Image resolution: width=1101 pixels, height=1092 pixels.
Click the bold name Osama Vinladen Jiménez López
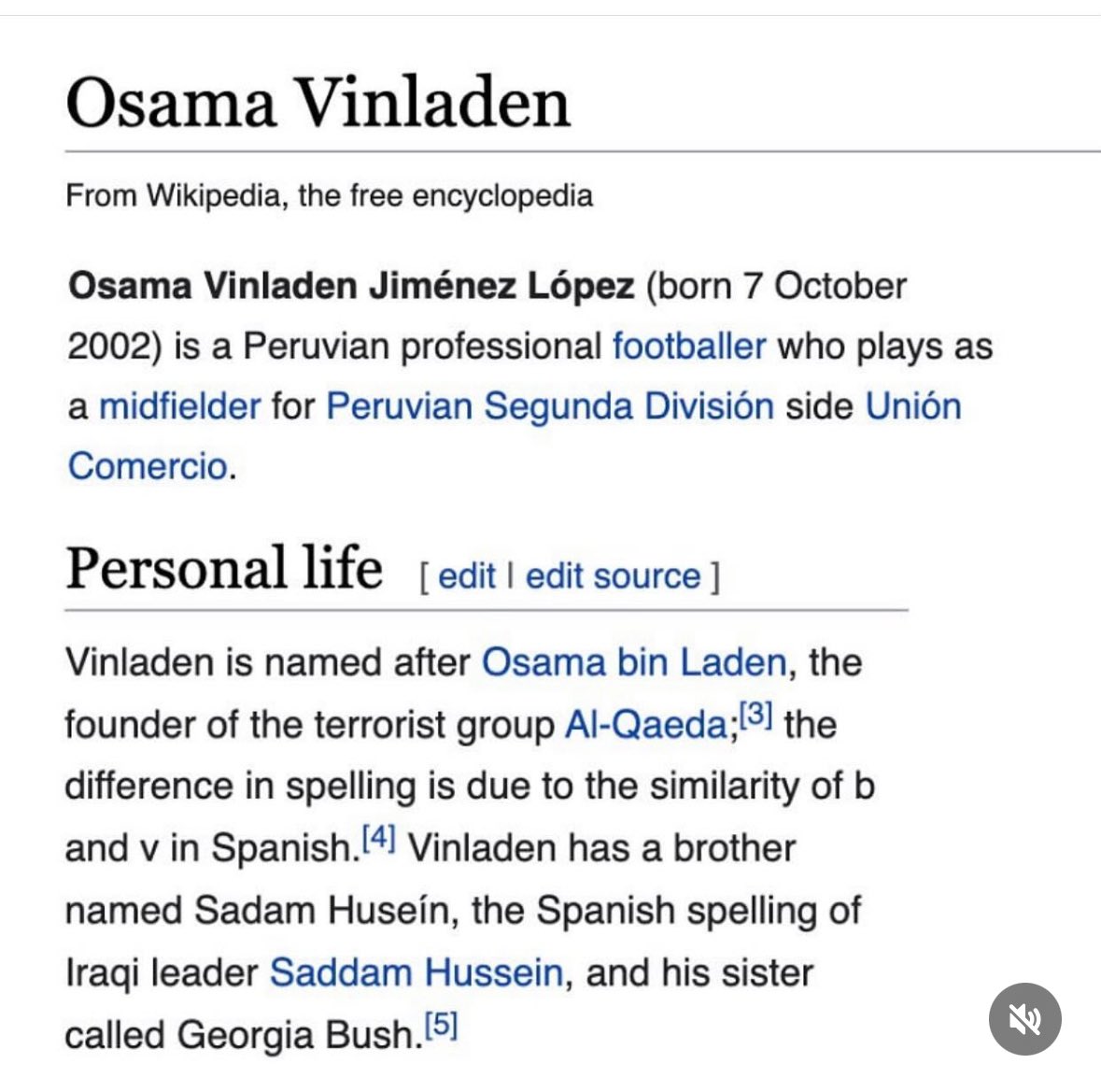(x=351, y=286)
